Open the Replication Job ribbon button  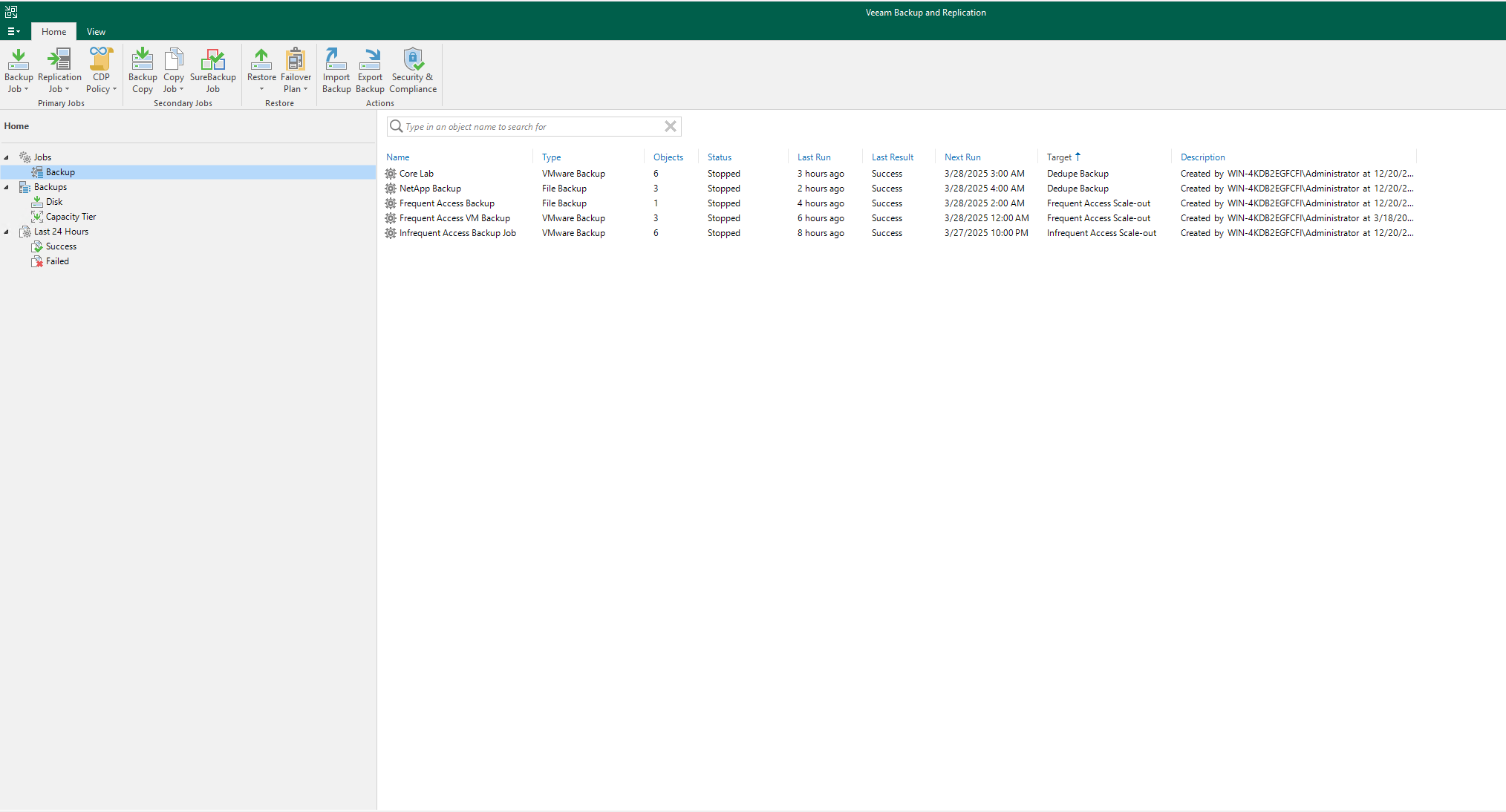(x=59, y=70)
